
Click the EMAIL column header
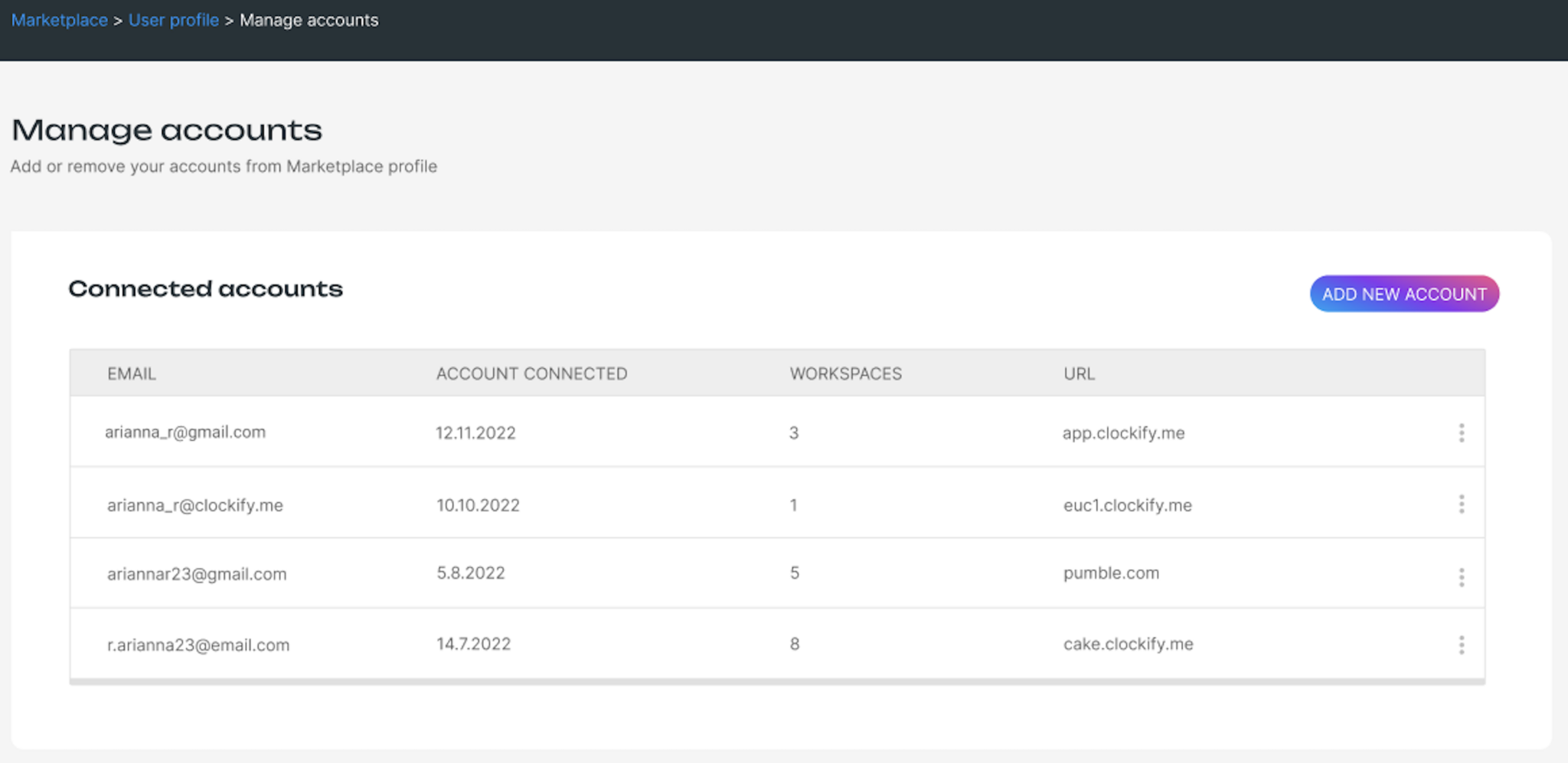pos(131,373)
